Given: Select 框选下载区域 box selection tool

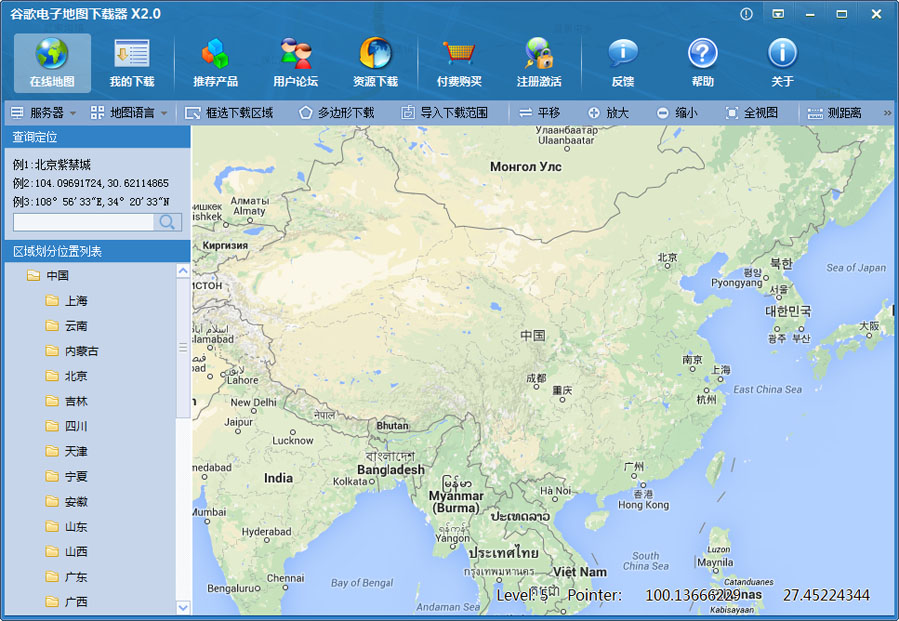Looking at the screenshot, I should [x=229, y=113].
